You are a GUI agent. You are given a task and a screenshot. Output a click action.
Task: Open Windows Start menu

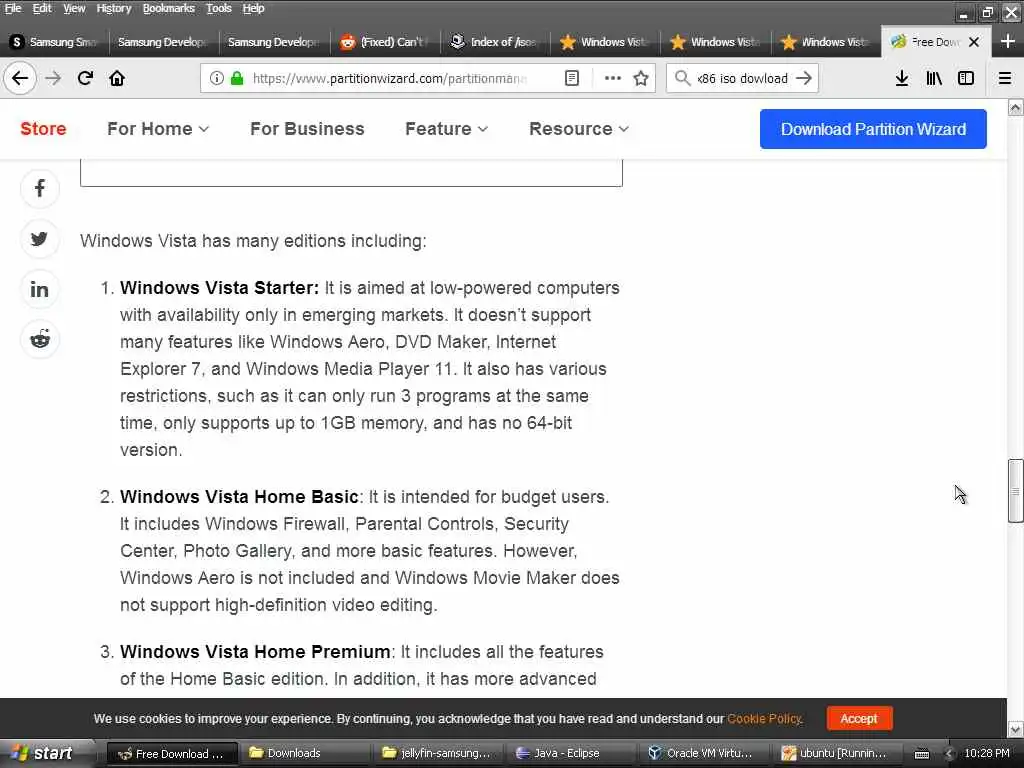coord(43,754)
